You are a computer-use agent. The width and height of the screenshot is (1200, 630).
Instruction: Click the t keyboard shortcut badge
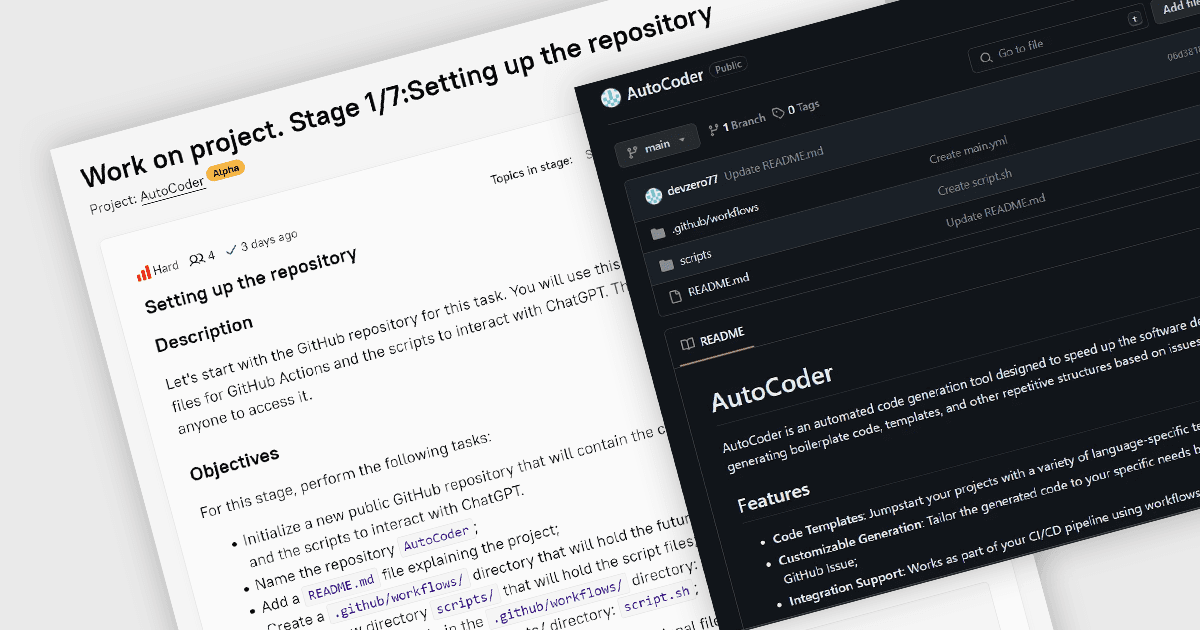click(x=1134, y=19)
